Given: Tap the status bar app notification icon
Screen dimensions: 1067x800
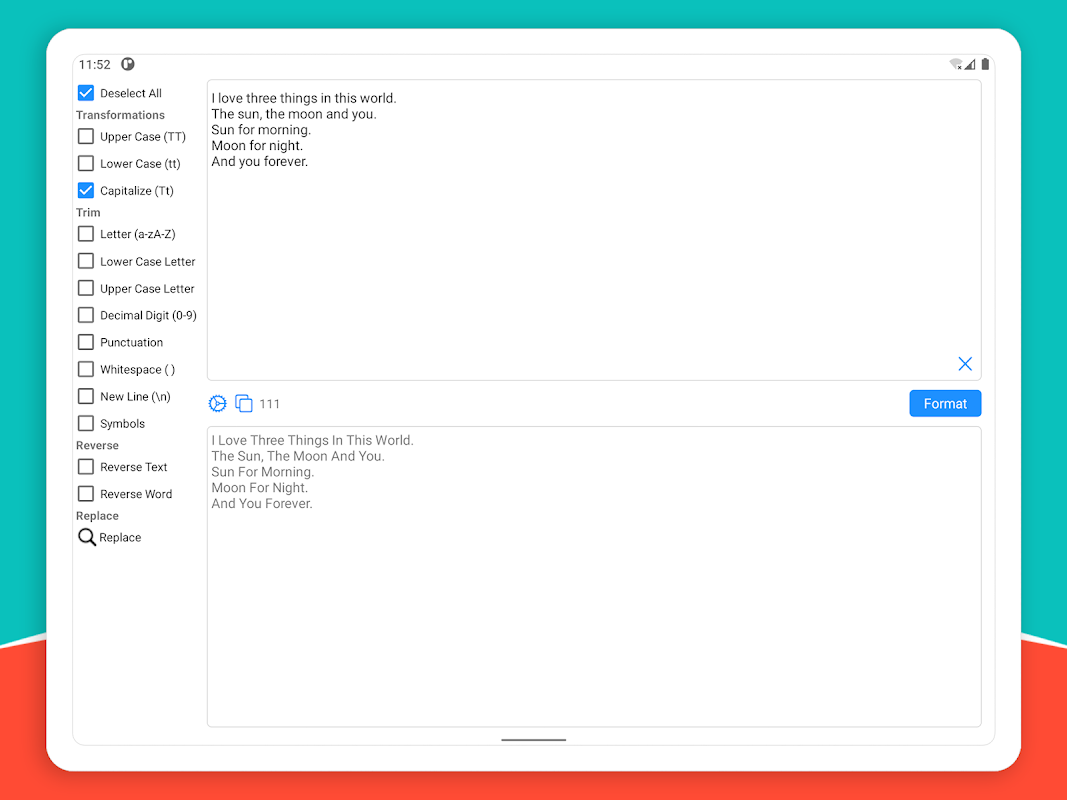Looking at the screenshot, I should click(x=128, y=64).
